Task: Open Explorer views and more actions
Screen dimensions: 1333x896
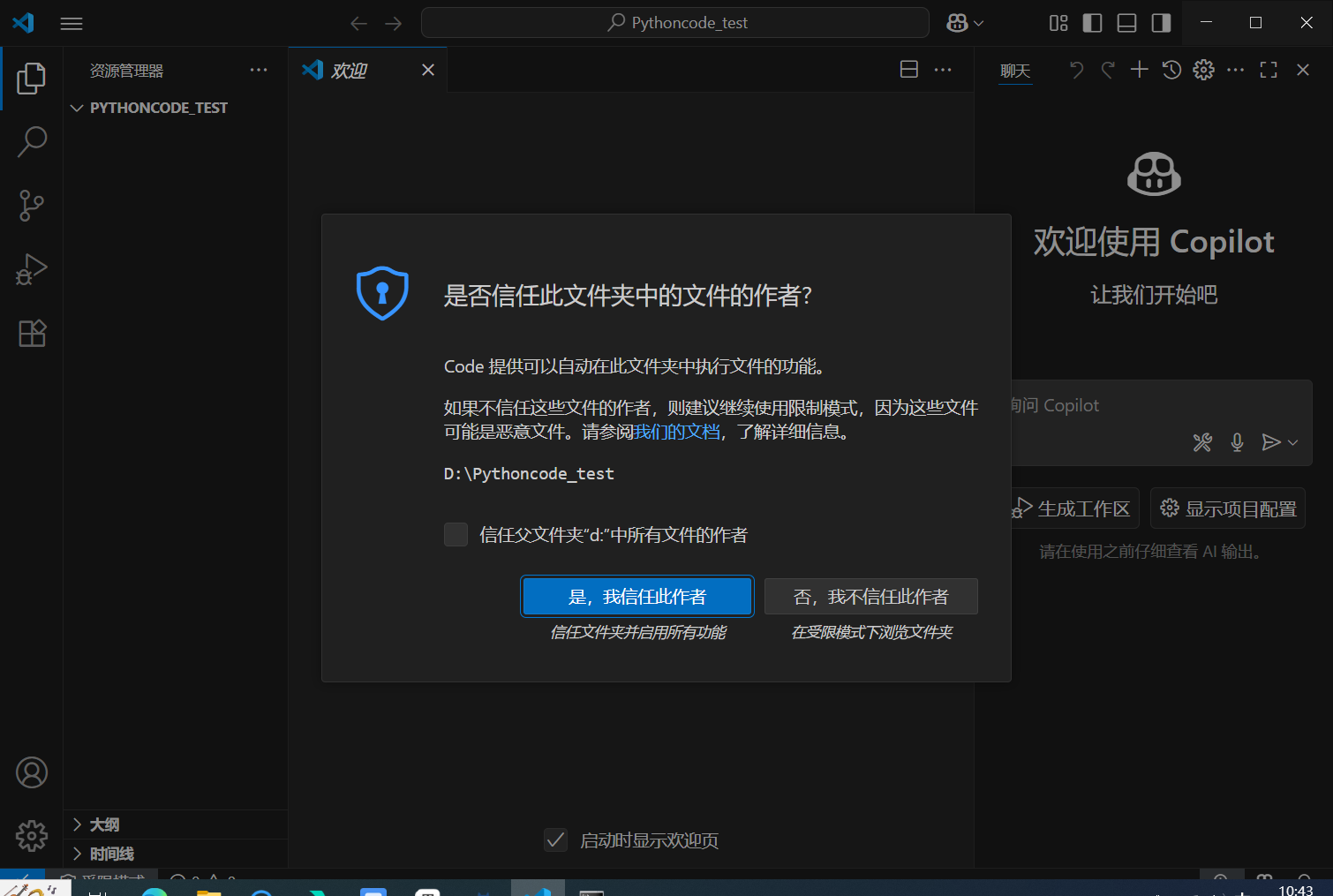Action: pyautogui.click(x=259, y=70)
